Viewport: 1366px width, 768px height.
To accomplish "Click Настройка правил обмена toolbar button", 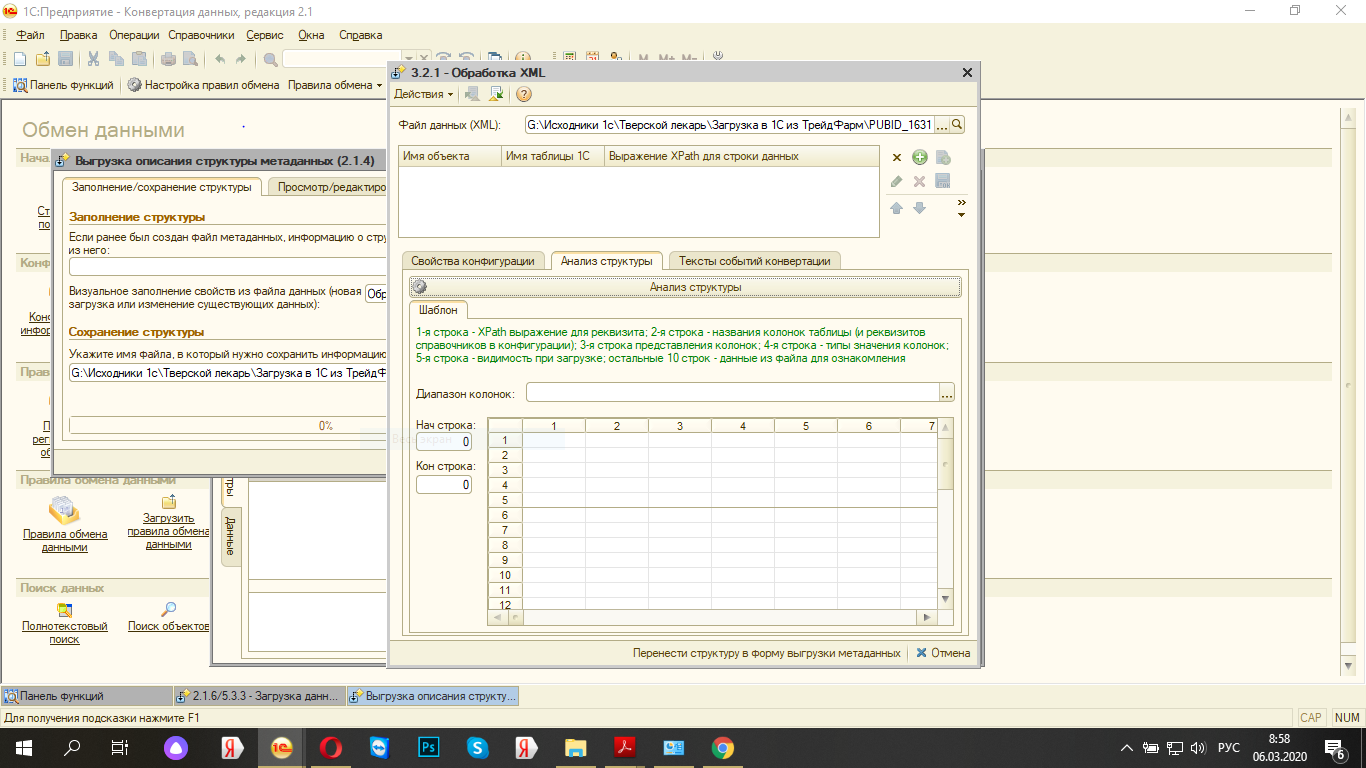I will [x=203, y=85].
